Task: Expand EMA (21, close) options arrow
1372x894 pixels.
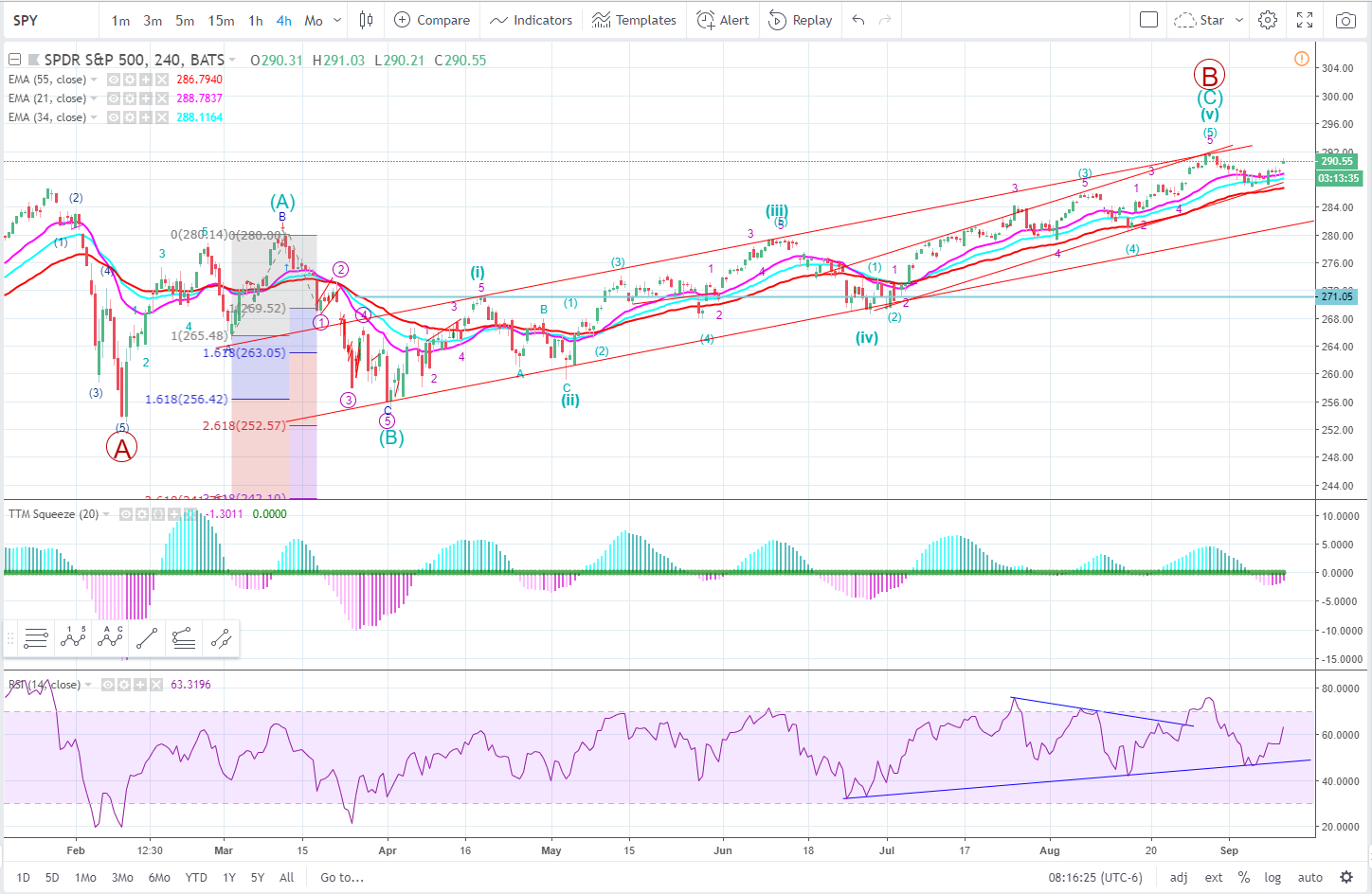Action: pyautogui.click(x=94, y=98)
